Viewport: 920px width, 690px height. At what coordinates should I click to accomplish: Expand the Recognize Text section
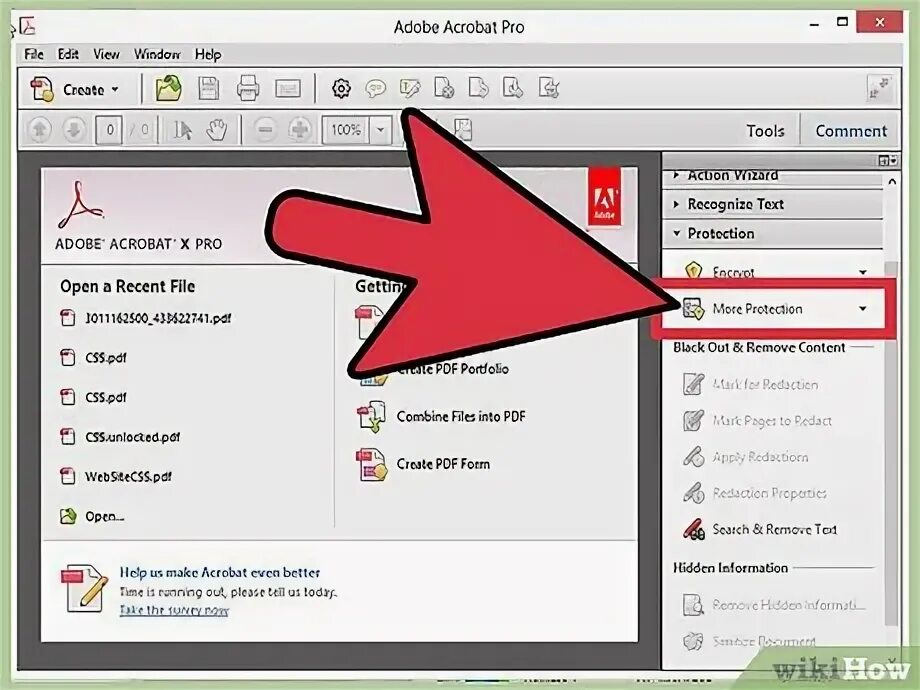[772, 204]
